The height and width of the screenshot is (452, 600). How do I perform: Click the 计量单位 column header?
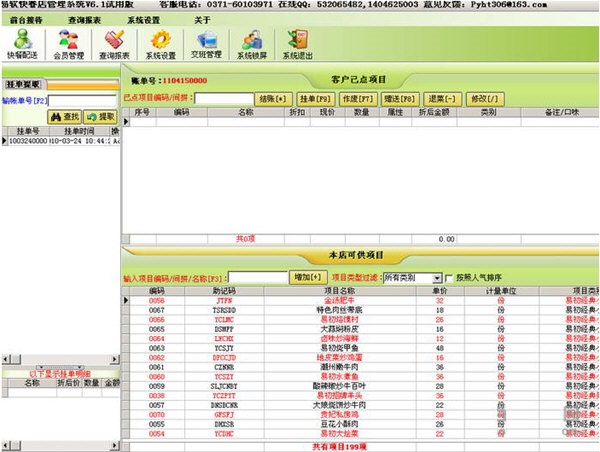pyautogui.click(x=501, y=291)
